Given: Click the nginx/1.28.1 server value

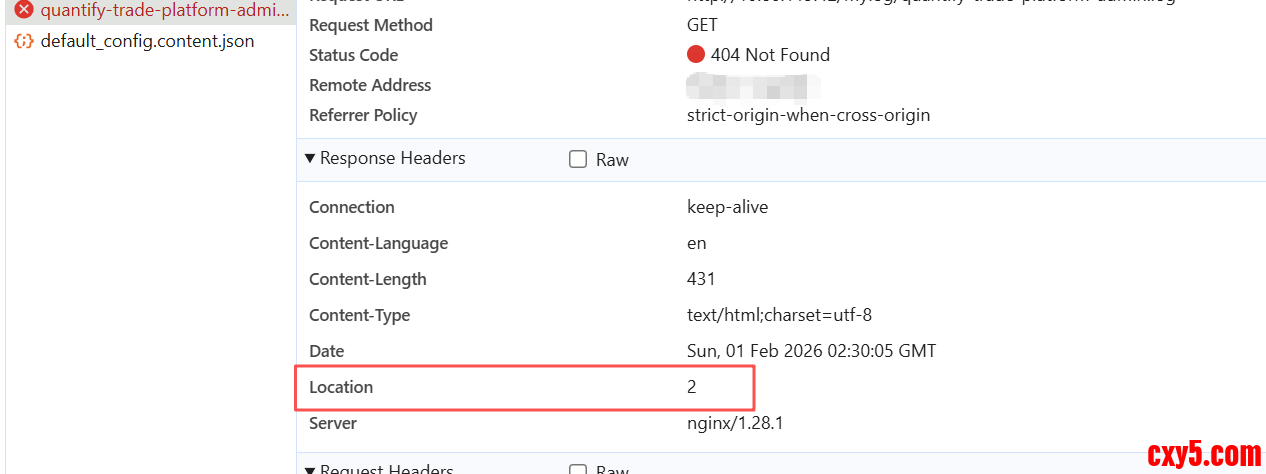Looking at the screenshot, I should (x=735, y=423).
